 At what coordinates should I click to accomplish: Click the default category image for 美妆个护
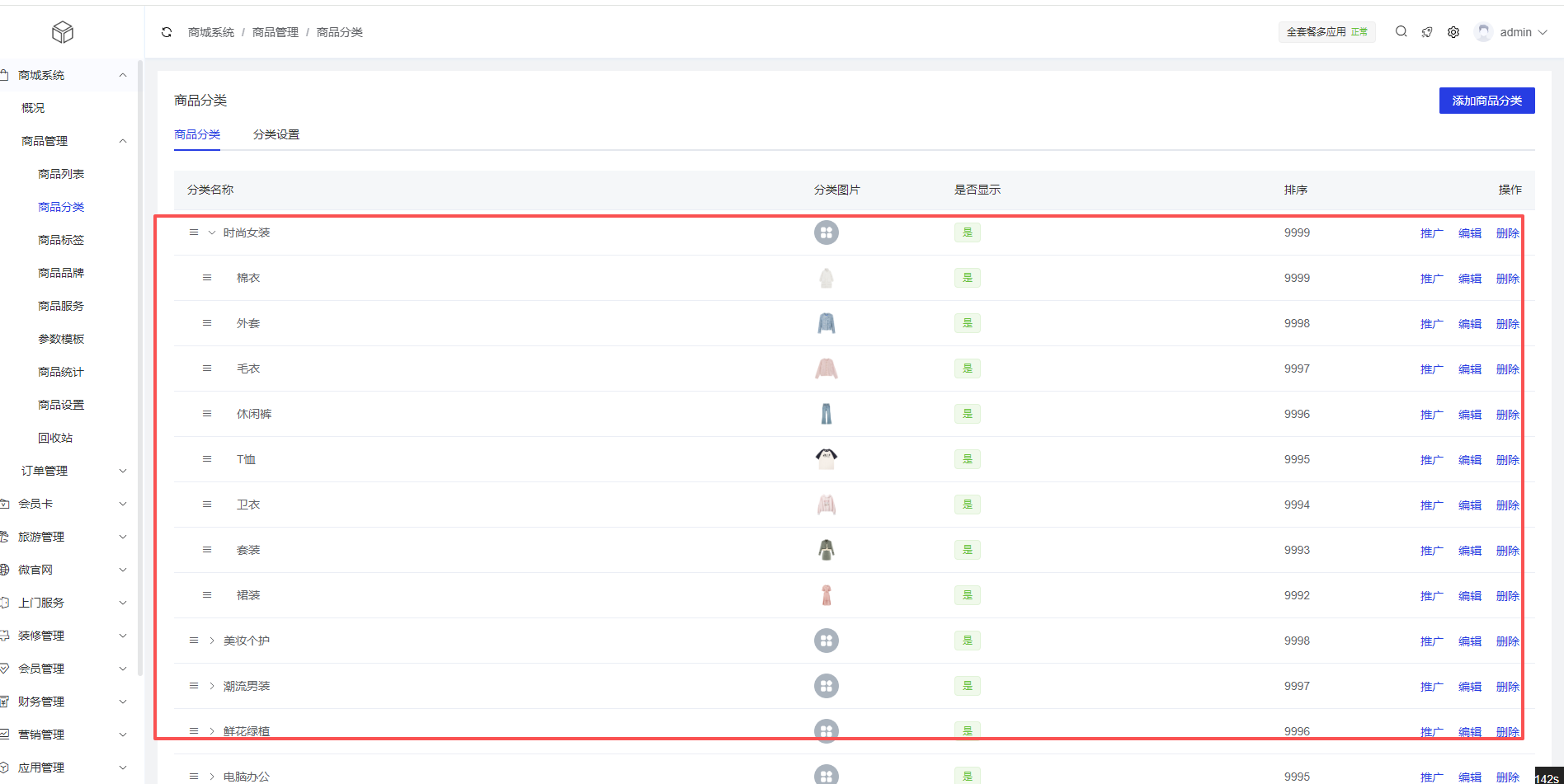point(826,641)
